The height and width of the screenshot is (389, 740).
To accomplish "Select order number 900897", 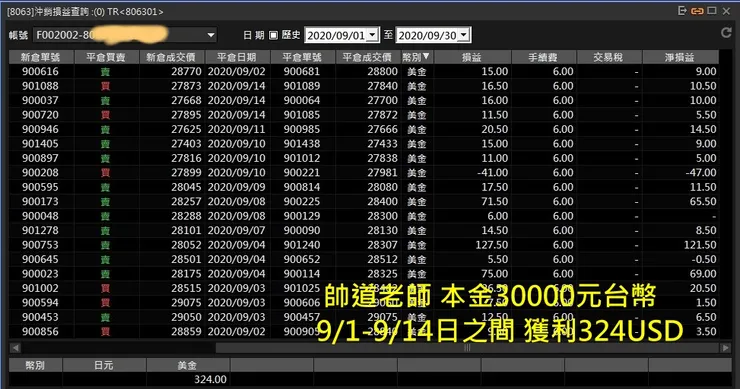I will pos(41,158).
